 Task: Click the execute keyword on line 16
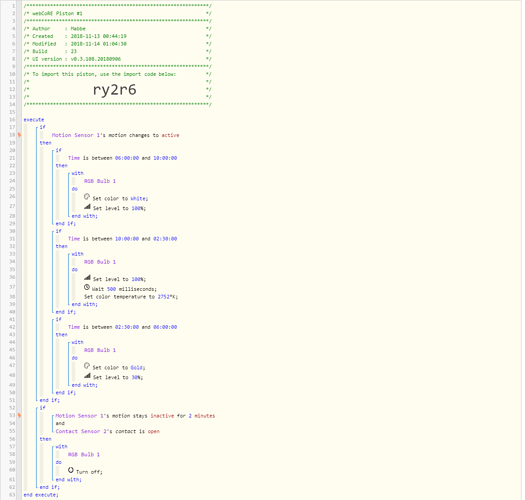pos(34,120)
